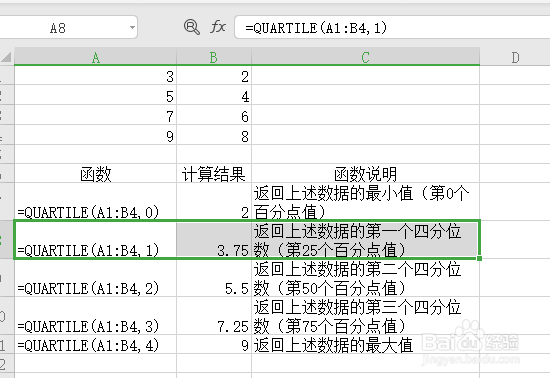Viewport: 550px width, 378px height.
Task: Click the 计算结果 header cell
Action: [214, 173]
